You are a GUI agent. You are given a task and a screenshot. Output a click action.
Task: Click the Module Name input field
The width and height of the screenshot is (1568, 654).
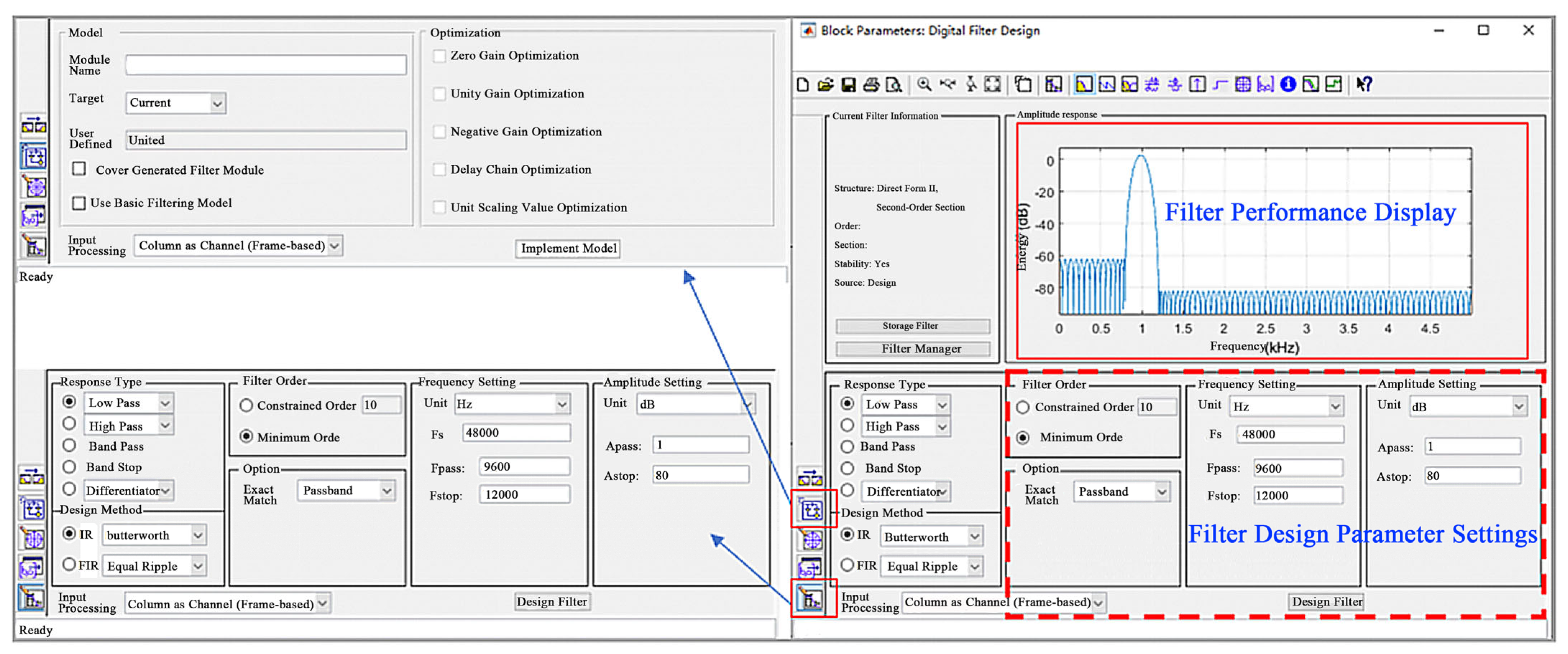(x=266, y=65)
